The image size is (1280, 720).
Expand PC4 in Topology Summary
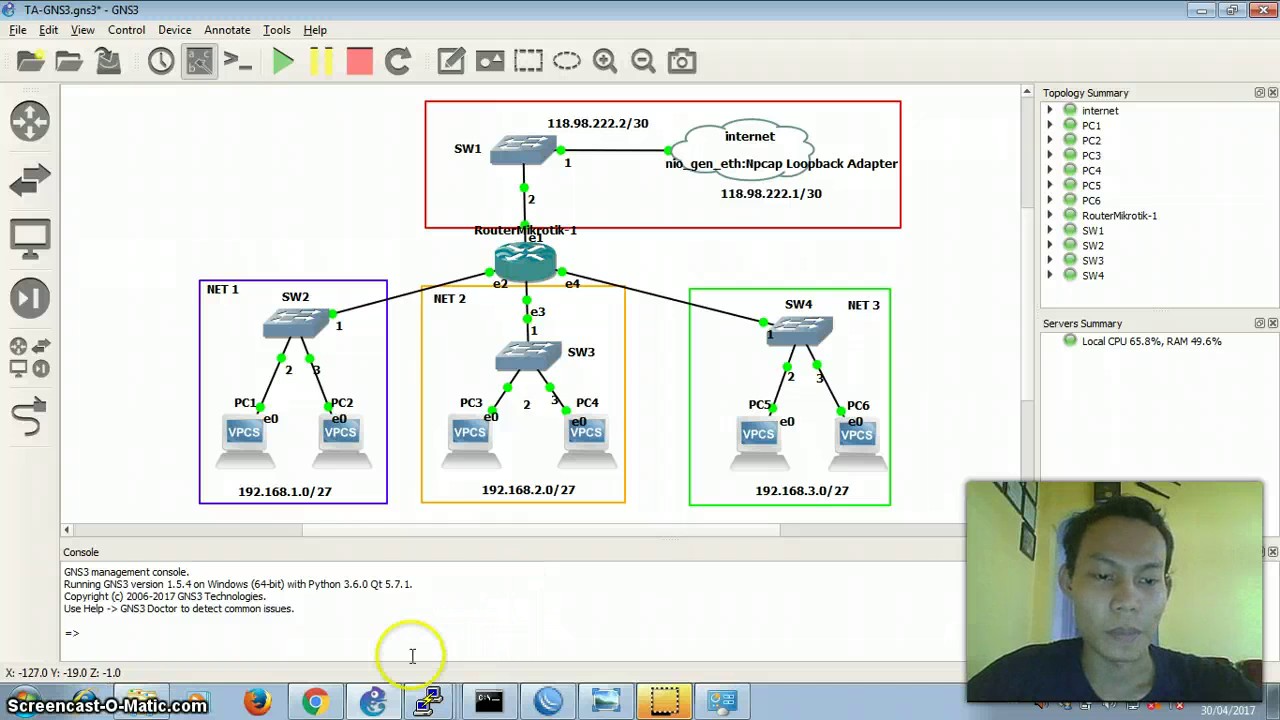click(x=1050, y=171)
